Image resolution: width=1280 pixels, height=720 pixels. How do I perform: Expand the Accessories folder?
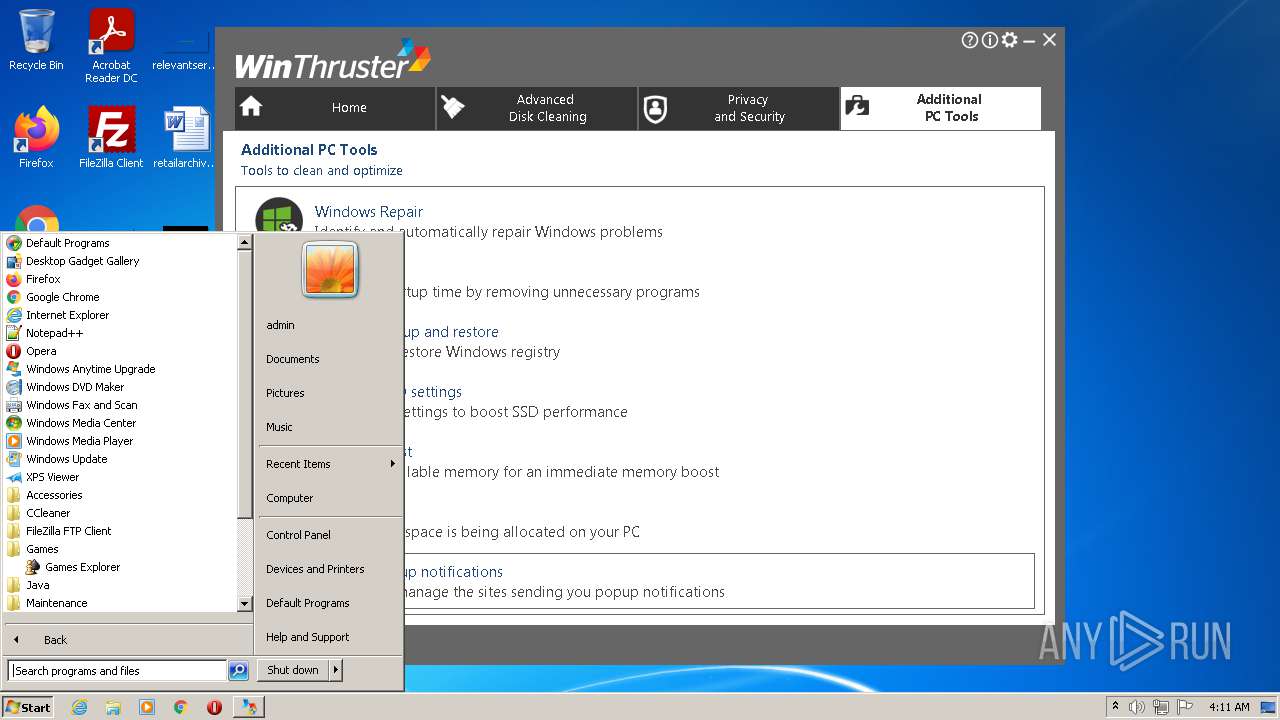pyautogui.click(x=54, y=495)
